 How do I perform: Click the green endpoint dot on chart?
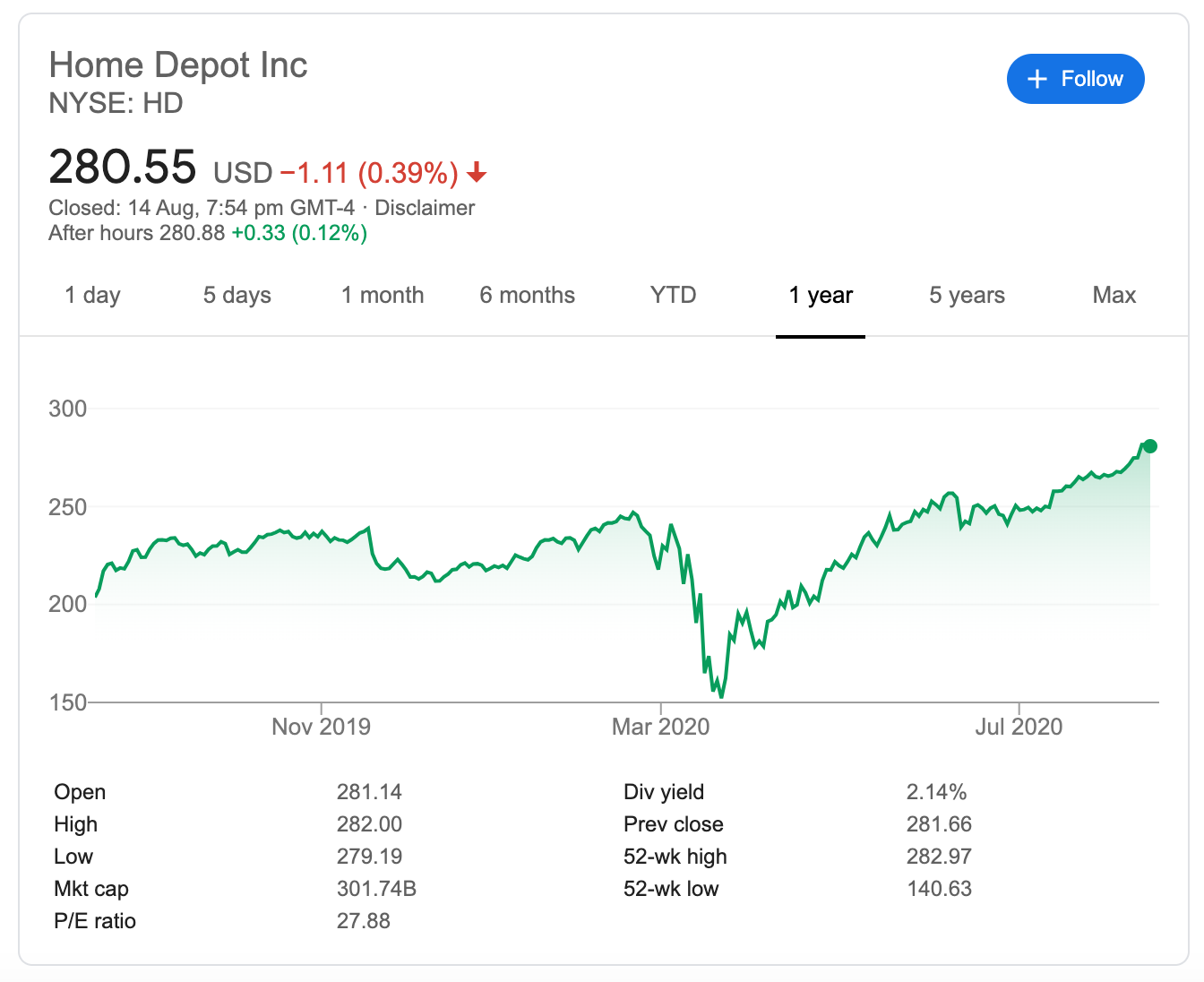pos(1150,446)
